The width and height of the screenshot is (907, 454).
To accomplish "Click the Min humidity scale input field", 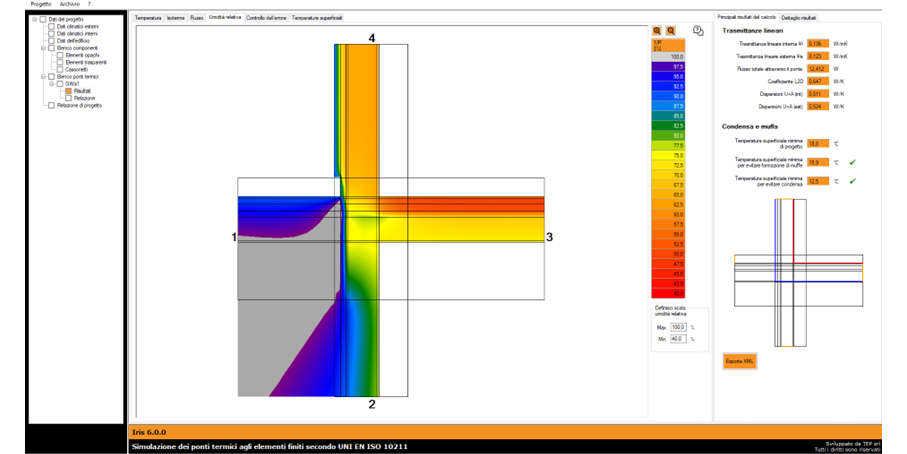I will coord(677,339).
